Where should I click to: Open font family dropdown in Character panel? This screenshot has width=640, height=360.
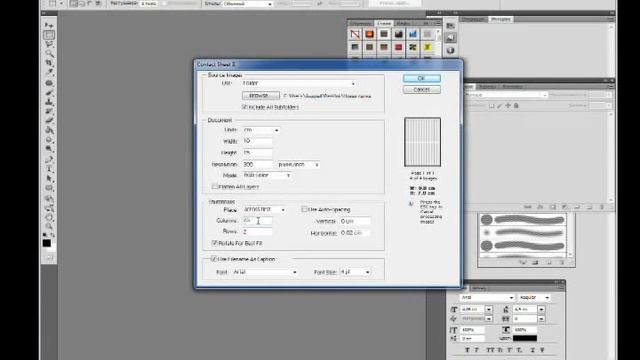(x=487, y=298)
